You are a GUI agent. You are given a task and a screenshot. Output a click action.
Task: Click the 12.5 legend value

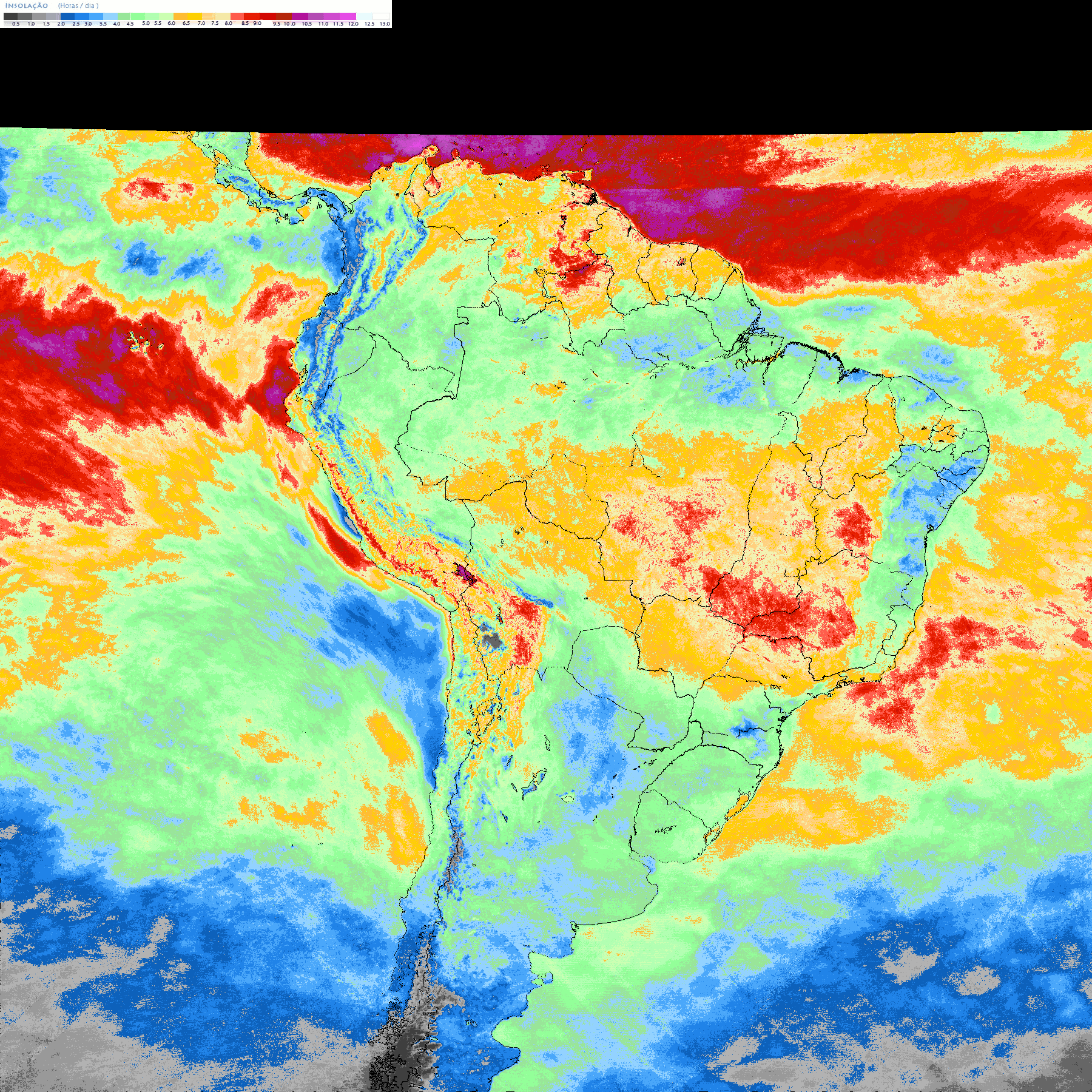coord(369,24)
